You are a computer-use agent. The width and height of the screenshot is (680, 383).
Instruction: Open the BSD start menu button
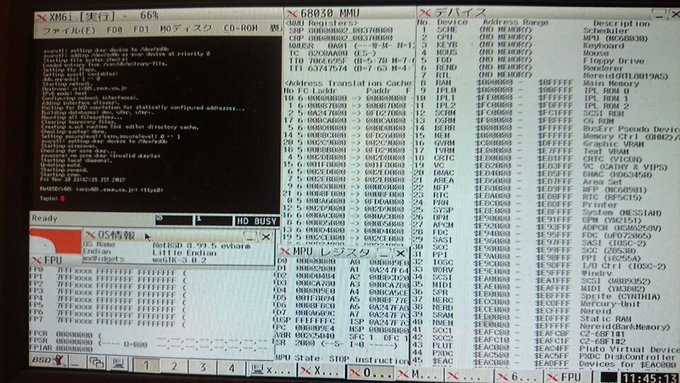coord(48,361)
